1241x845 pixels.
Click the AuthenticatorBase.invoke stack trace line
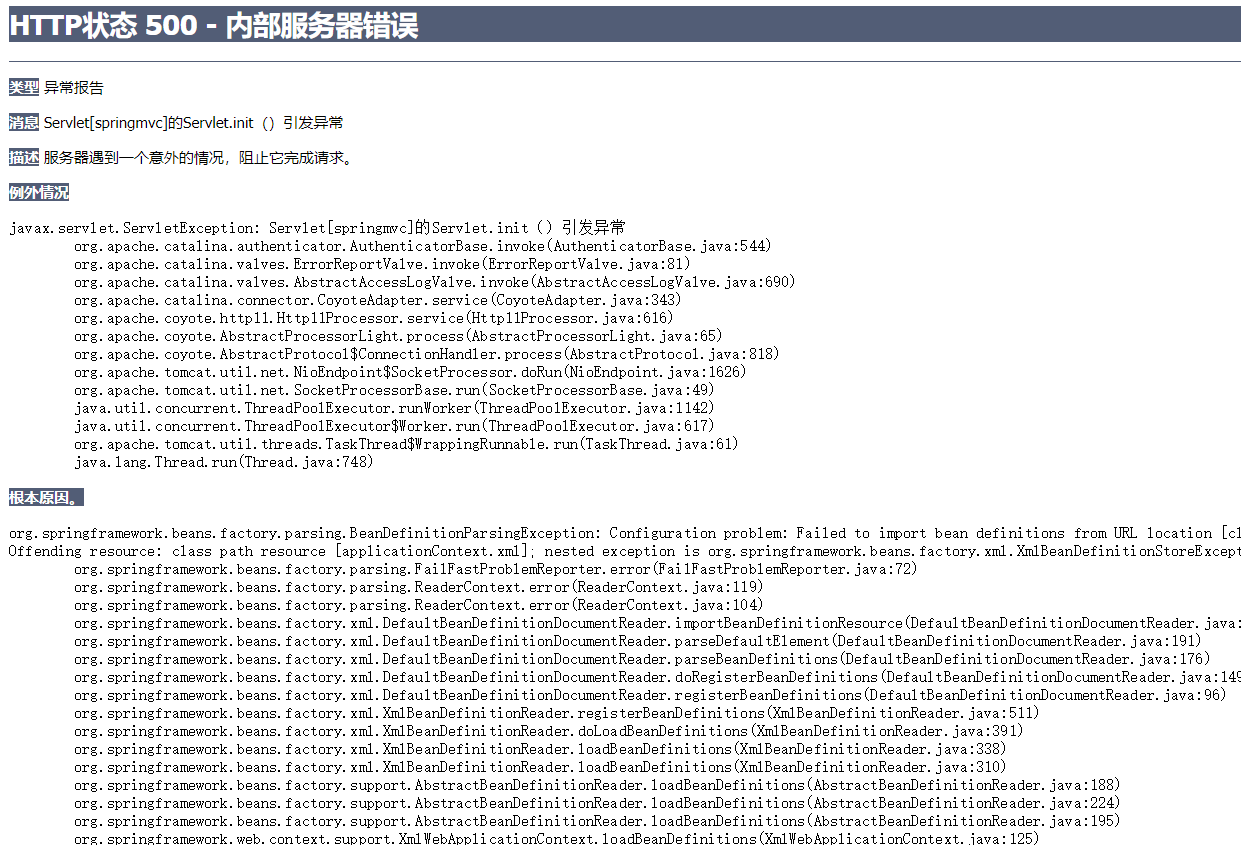point(423,246)
